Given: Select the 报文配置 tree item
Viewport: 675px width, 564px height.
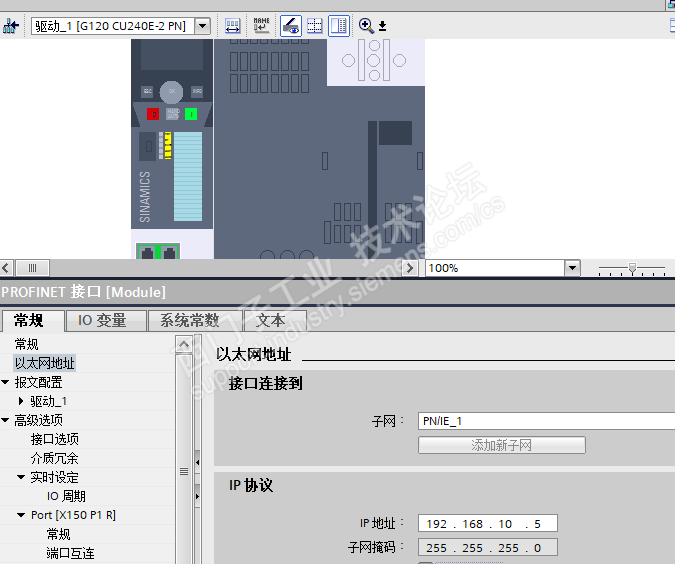Looking at the screenshot, I should pyautogui.click(x=39, y=382).
